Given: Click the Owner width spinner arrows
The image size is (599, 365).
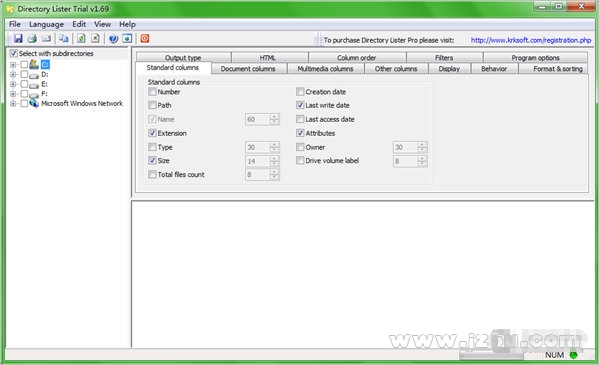Looking at the screenshot, I should (x=422, y=147).
